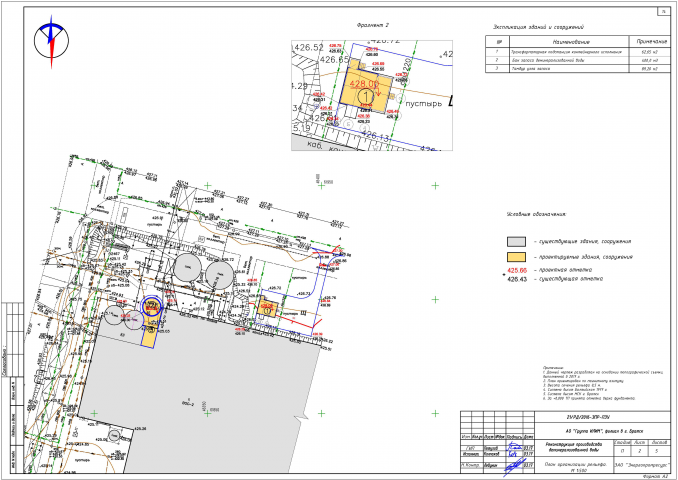This screenshot has width=678, height=480.
Task: Click row 2 'Бак запаса деминерализованной воды'
Action: coord(548,60)
